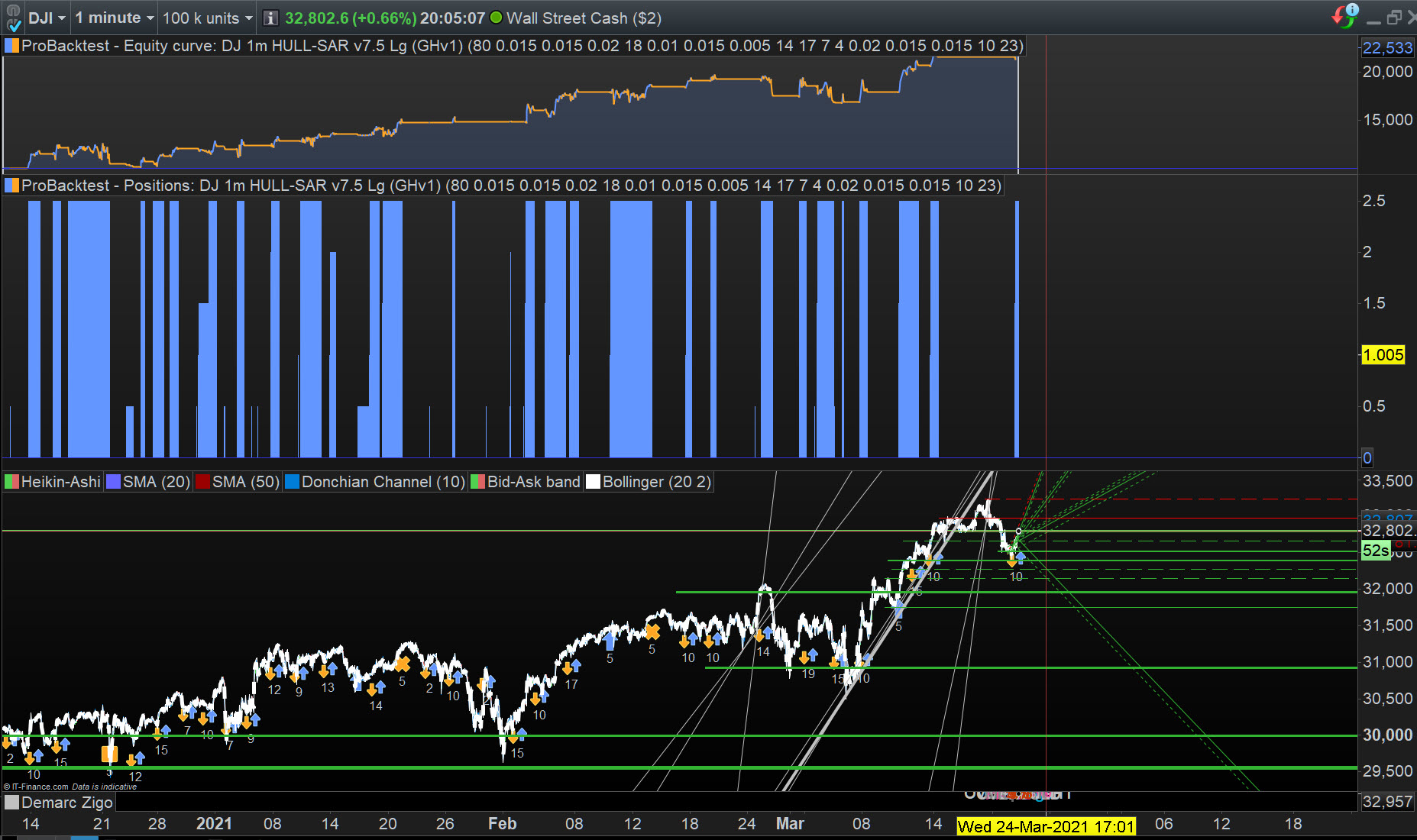The width and height of the screenshot is (1417, 840).
Task: Click the yellow 1.005 position label
Action: 1383,354
